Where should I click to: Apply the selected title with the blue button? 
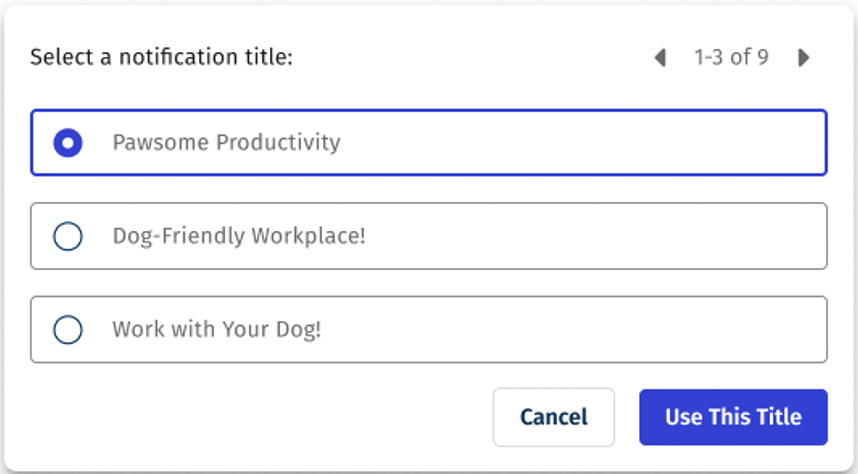pyautogui.click(x=733, y=417)
